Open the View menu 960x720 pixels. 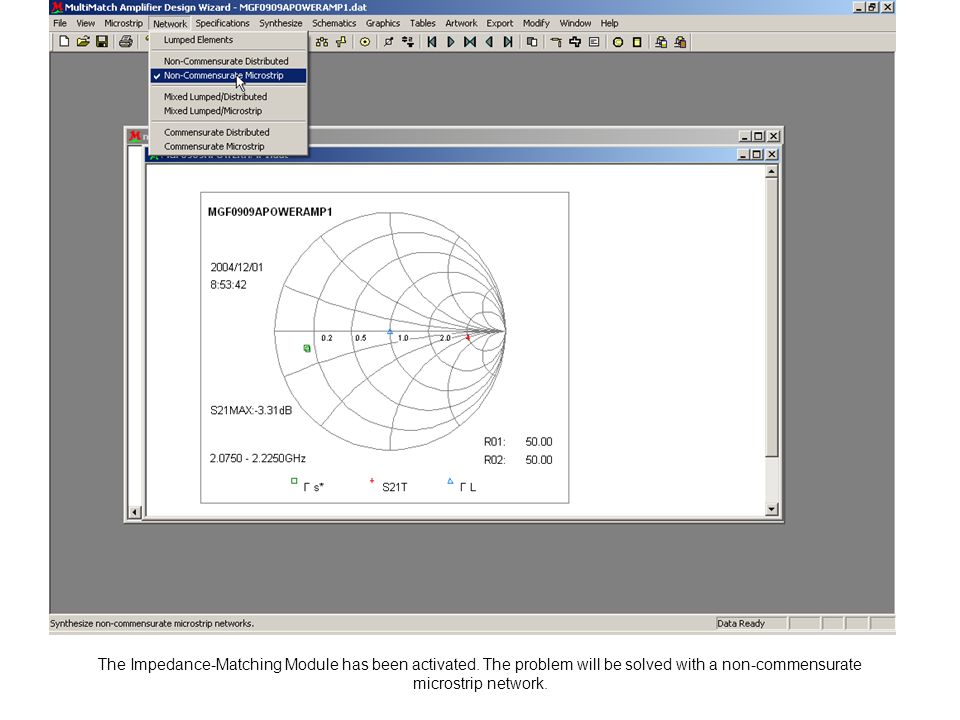point(86,23)
